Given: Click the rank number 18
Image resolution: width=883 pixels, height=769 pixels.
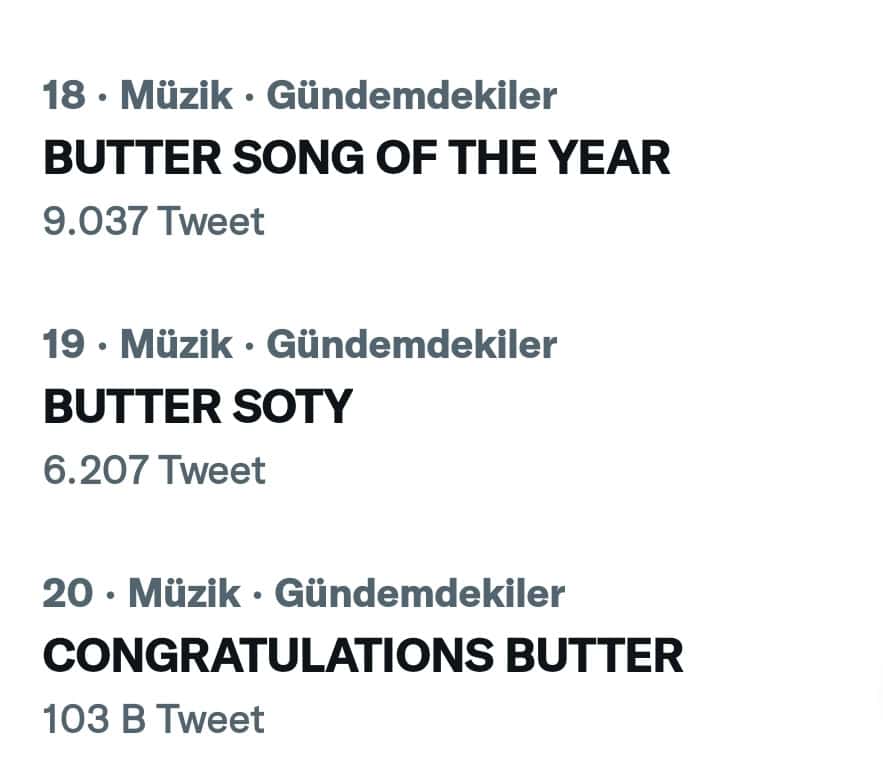Looking at the screenshot, I should point(64,96).
